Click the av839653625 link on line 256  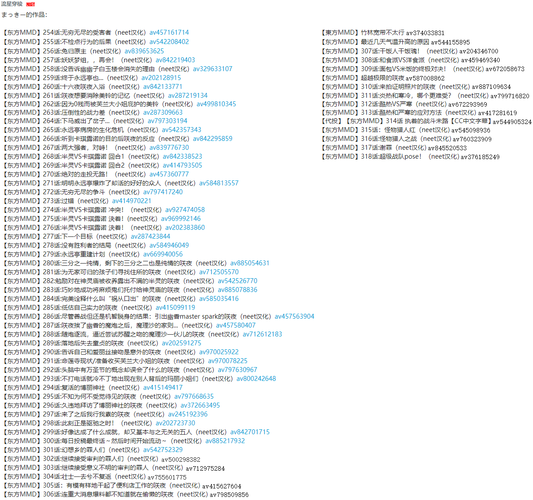pyautogui.click(x=144, y=51)
